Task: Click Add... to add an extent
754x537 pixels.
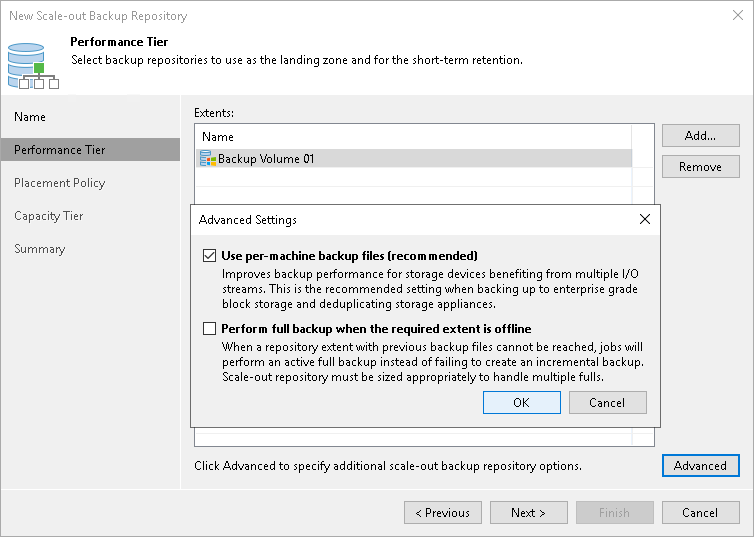Action: tap(700, 135)
